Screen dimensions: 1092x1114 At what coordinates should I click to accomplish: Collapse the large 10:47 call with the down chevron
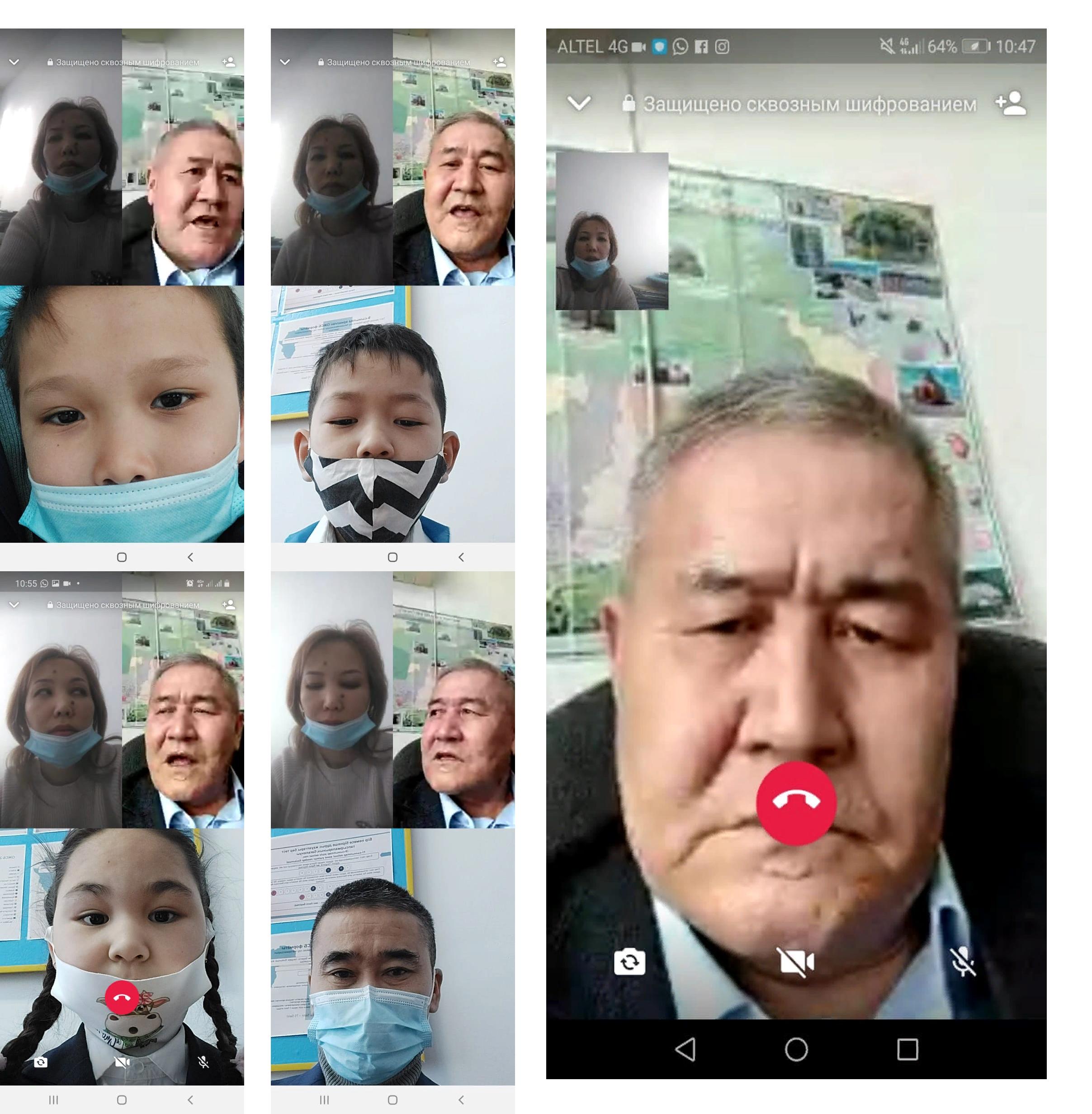(x=579, y=103)
